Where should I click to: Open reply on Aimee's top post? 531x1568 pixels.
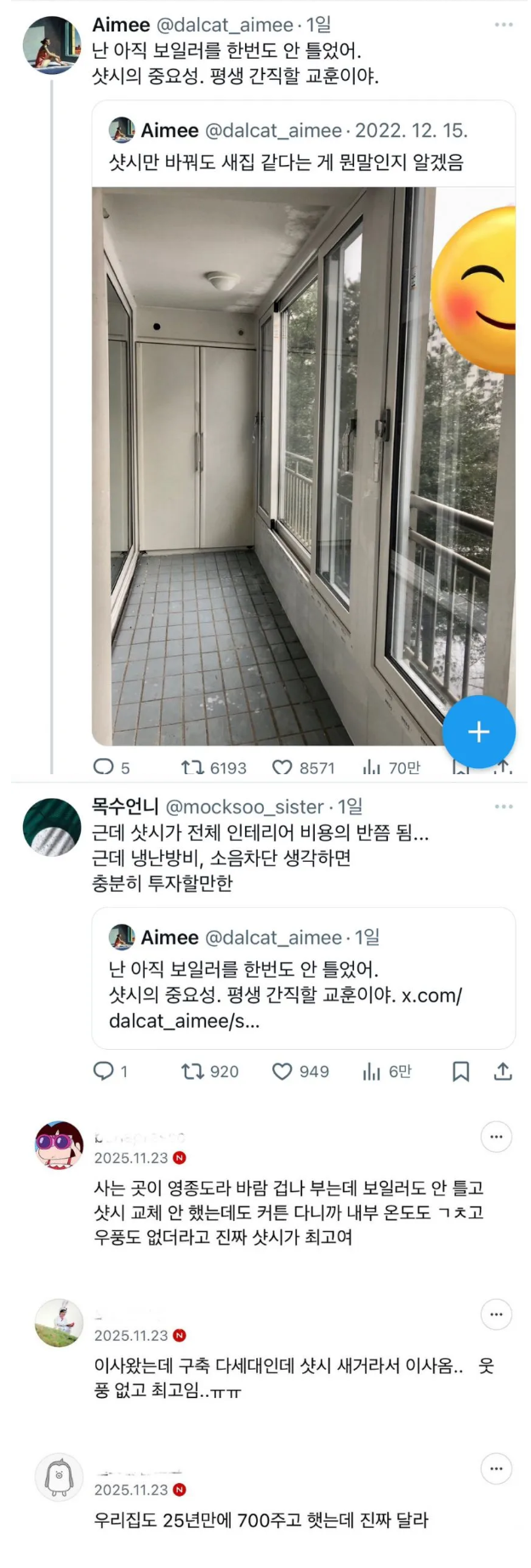[103, 767]
